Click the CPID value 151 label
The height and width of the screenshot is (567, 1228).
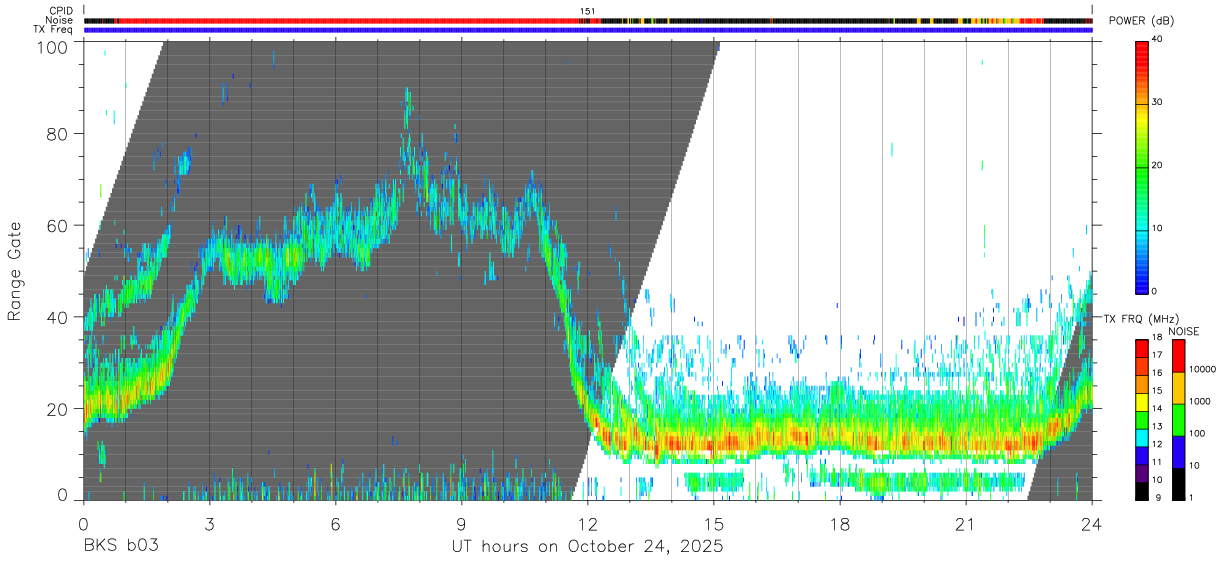coord(588,11)
